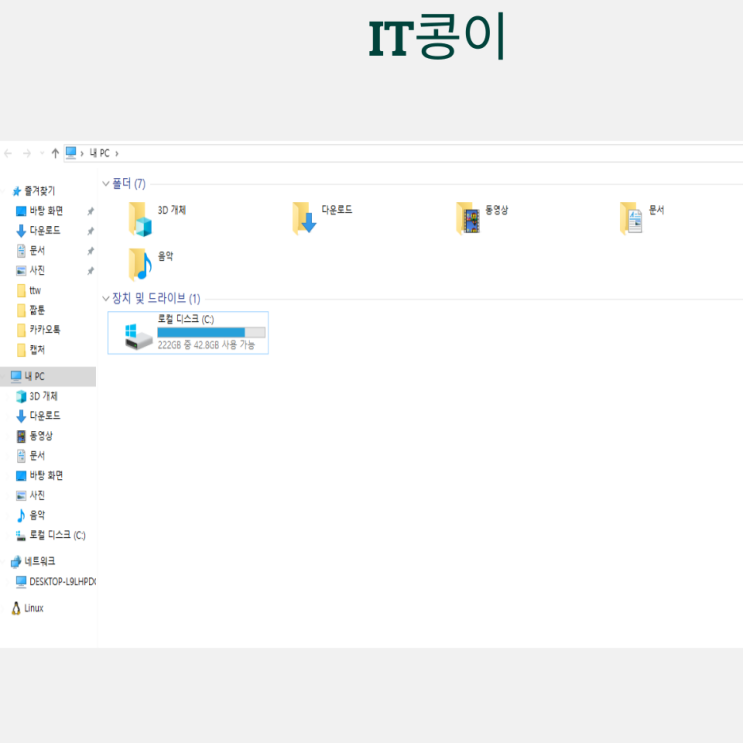Click the star icon beside 즐겨찾기

(x=17, y=191)
